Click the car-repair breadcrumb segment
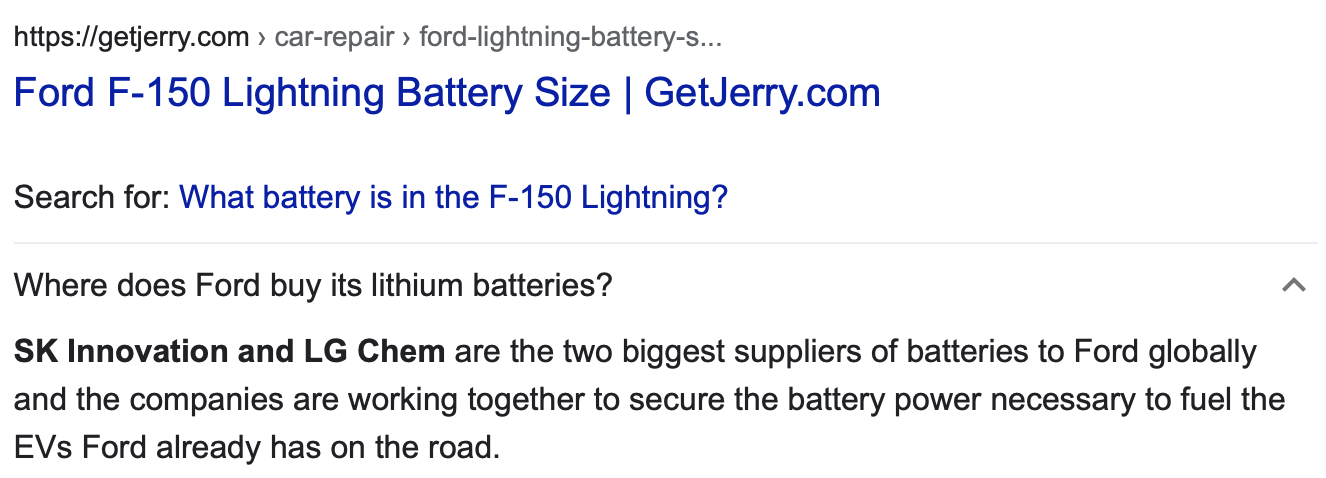The height and width of the screenshot is (478, 1326). coord(333,38)
